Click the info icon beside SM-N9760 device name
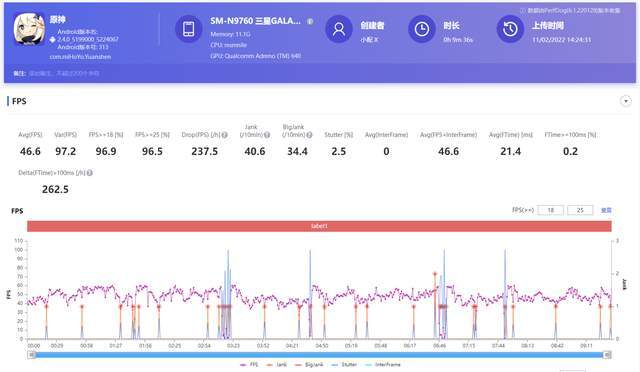The image size is (640, 372). coord(310,21)
